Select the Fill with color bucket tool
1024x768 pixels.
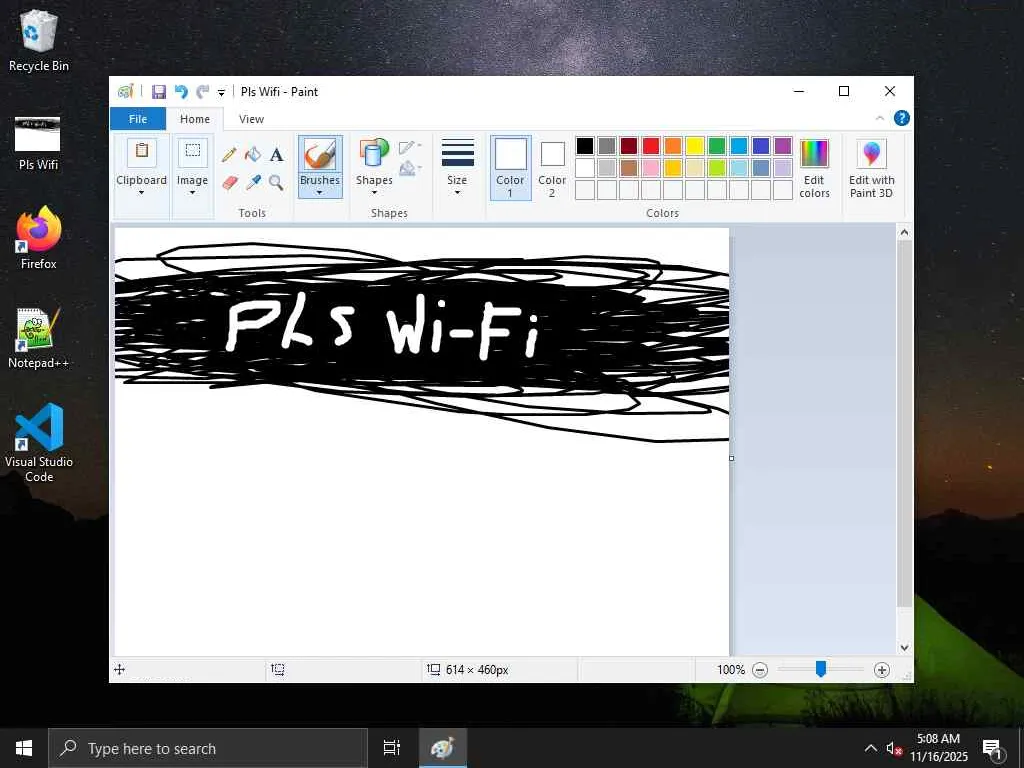coord(253,155)
